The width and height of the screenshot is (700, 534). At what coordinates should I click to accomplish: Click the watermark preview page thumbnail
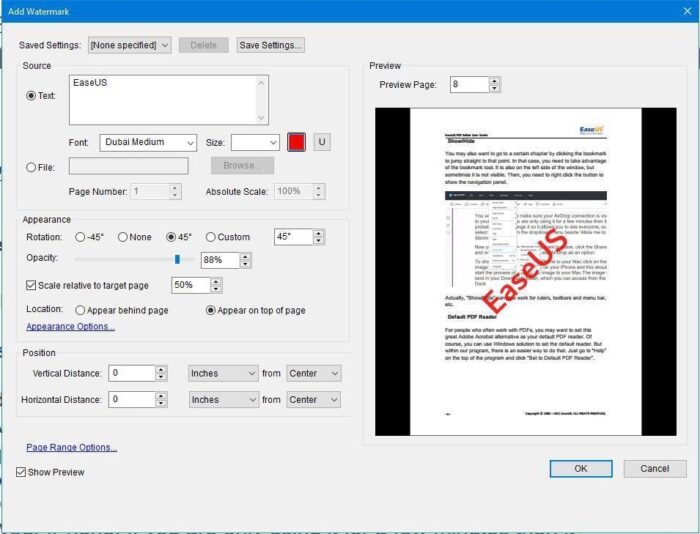pyautogui.click(x=526, y=271)
